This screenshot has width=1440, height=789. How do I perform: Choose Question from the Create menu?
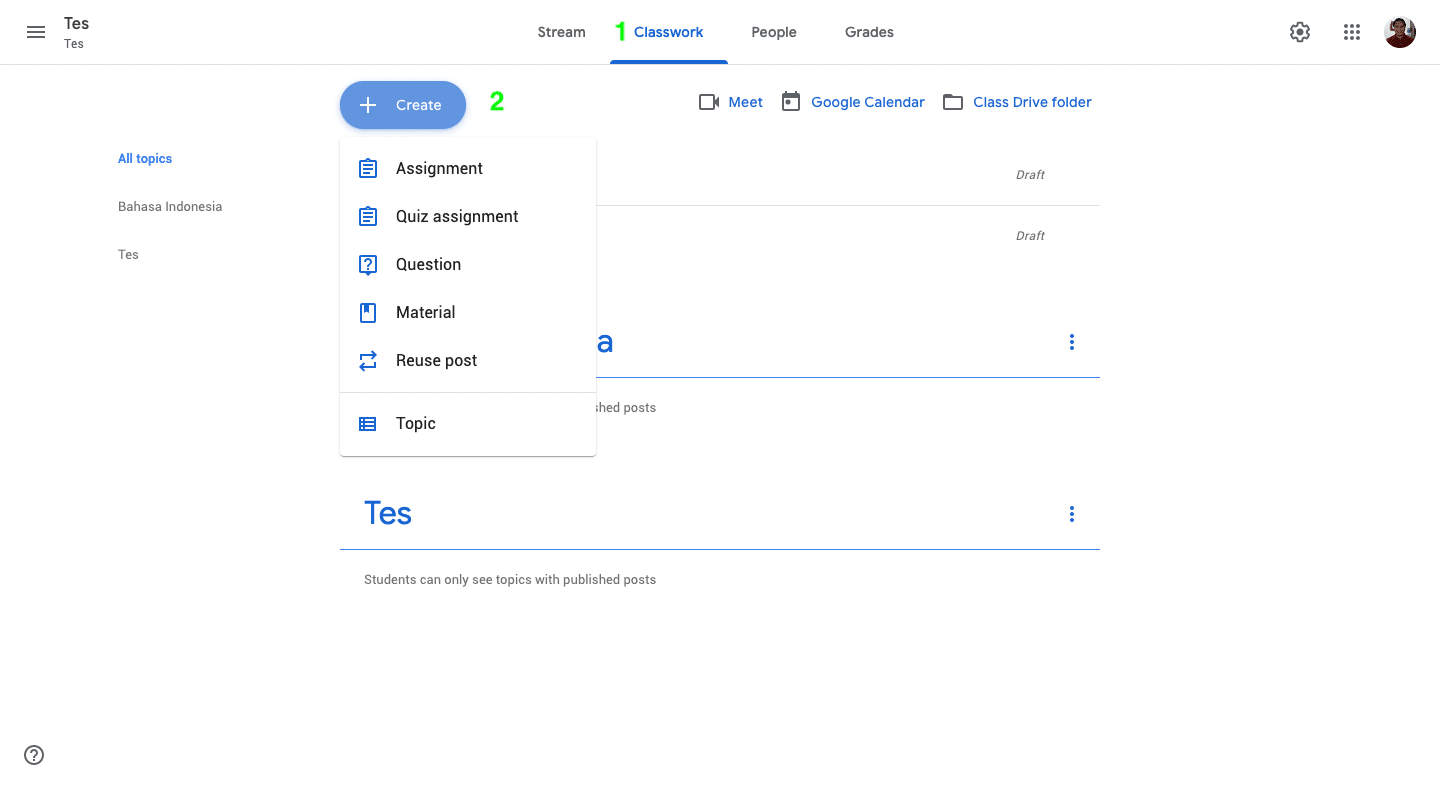(468, 264)
